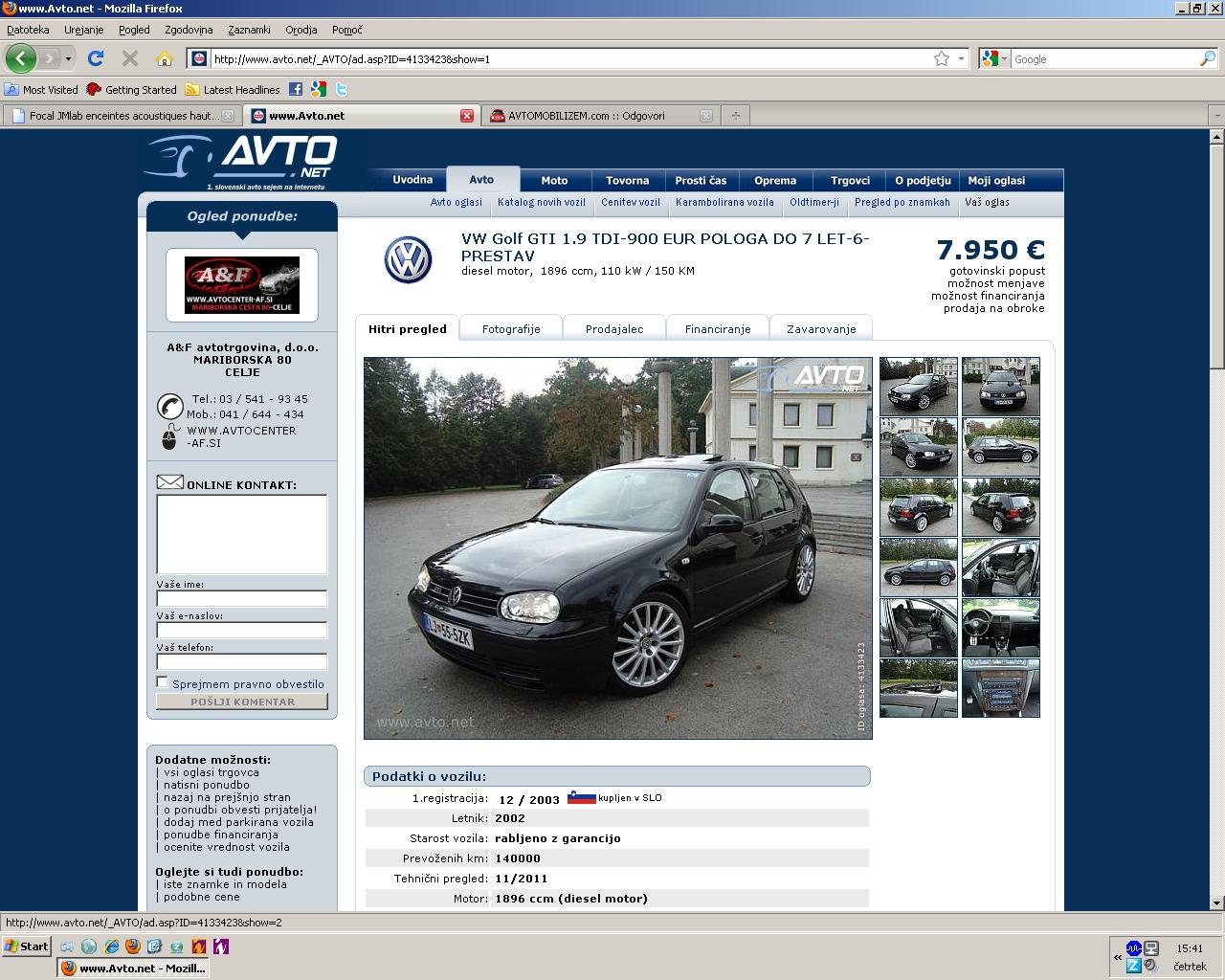Click the volume speaker tray icon

click(1151, 966)
